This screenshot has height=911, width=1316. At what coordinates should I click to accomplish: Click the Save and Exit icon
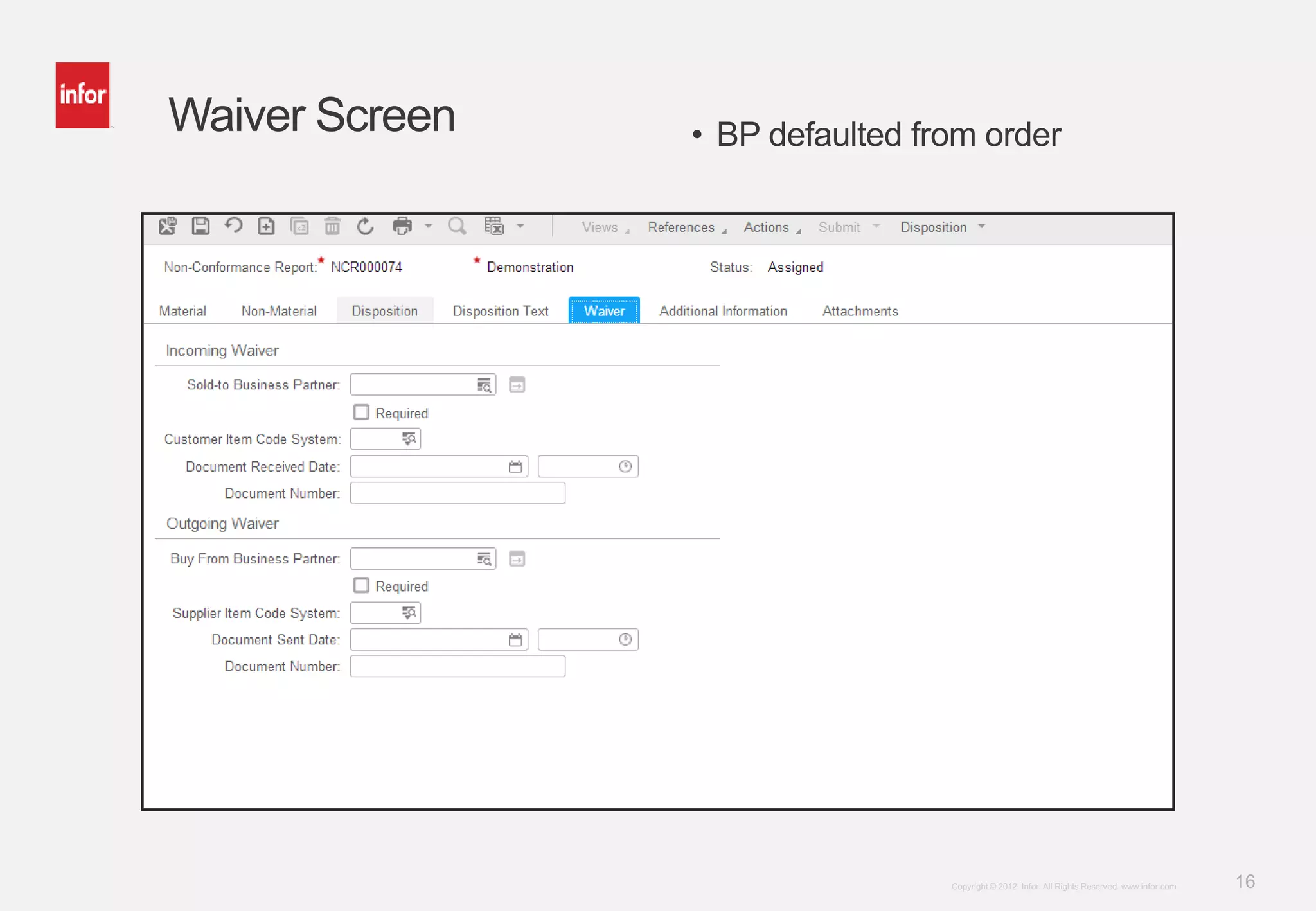[168, 226]
